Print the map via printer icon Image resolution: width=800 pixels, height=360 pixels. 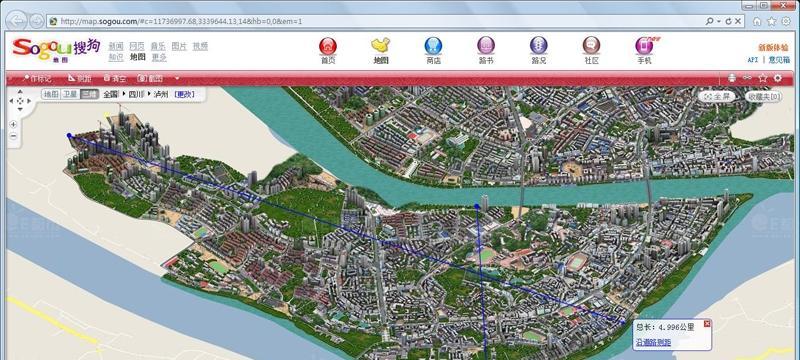732,78
